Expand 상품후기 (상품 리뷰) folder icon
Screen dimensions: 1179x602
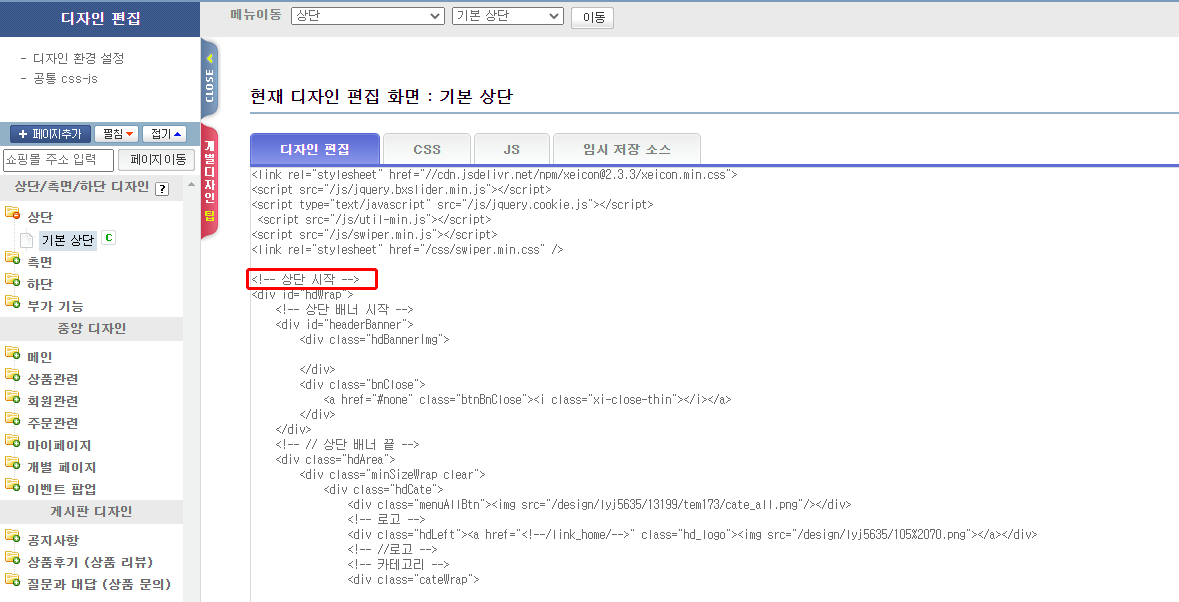pos(12,558)
